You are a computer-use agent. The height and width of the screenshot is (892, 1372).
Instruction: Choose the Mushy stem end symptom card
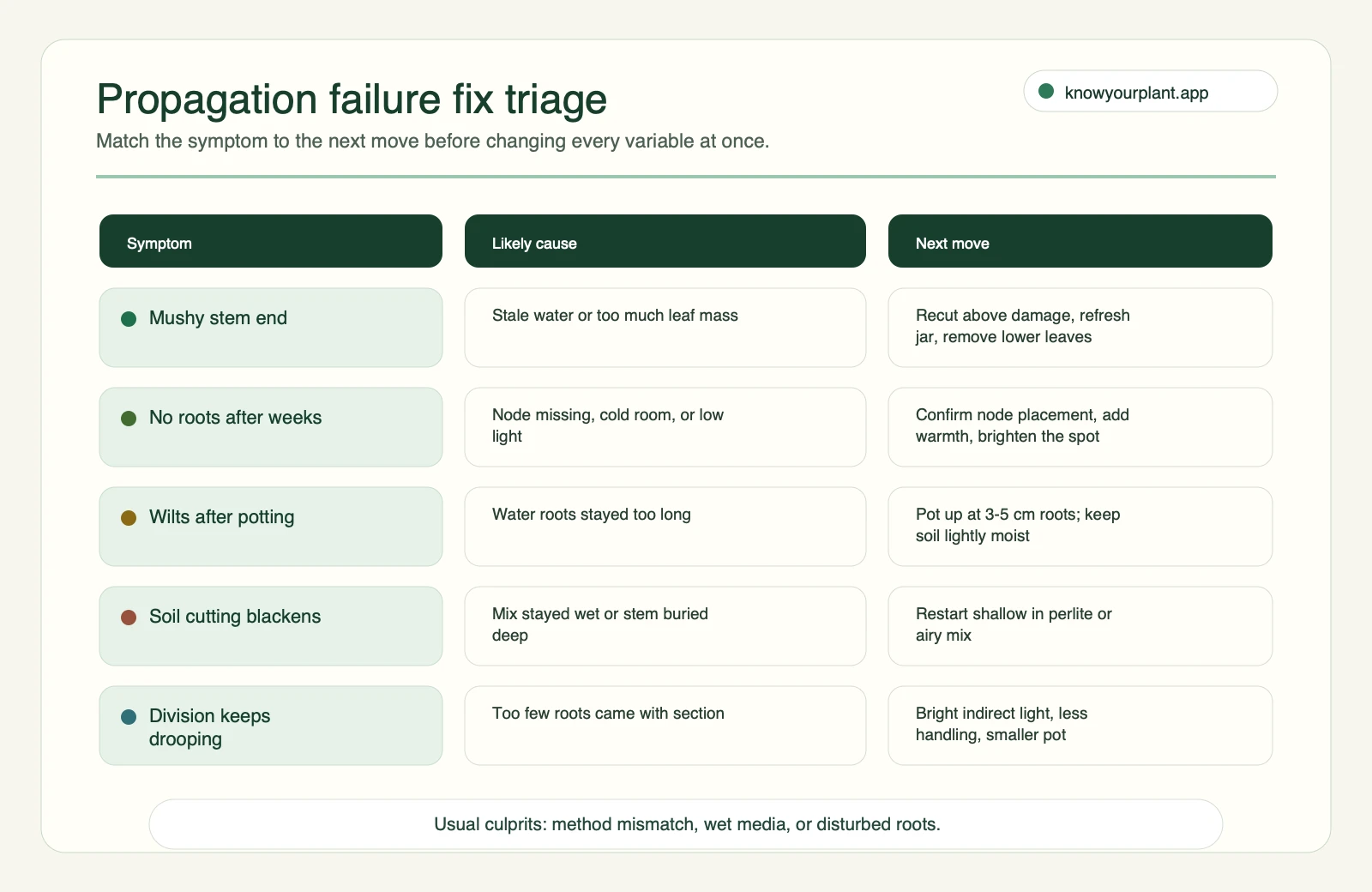point(271,328)
